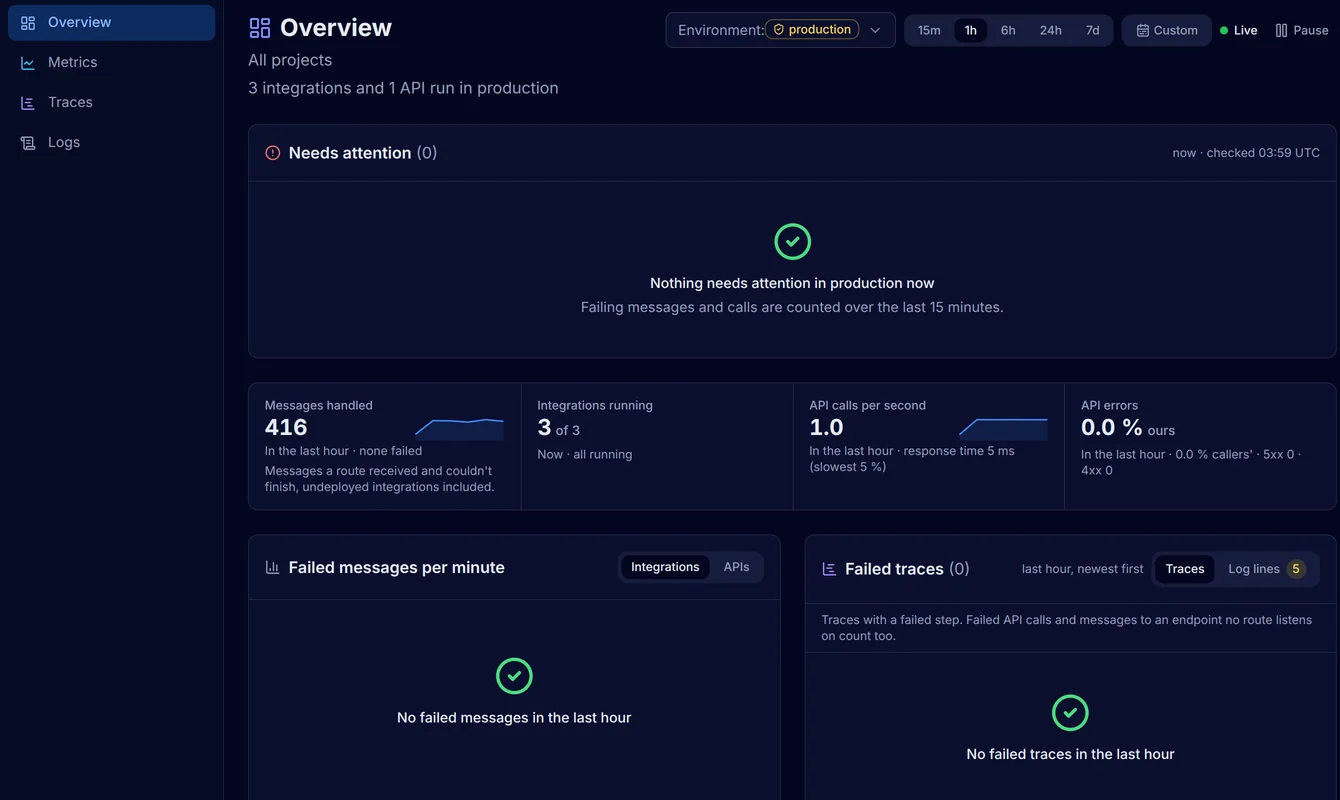Image resolution: width=1340 pixels, height=800 pixels.
Task: Click the pause bars icon
Action: [1281, 30]
